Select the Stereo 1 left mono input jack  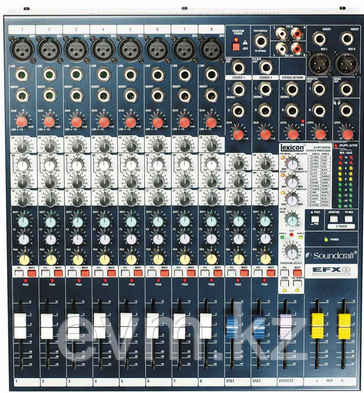[x=238, y=89]
